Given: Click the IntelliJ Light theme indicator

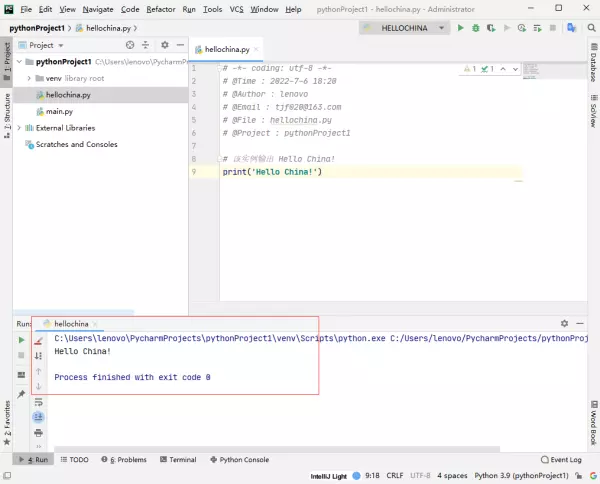Looking at the screenshot, I should [328, 476].
